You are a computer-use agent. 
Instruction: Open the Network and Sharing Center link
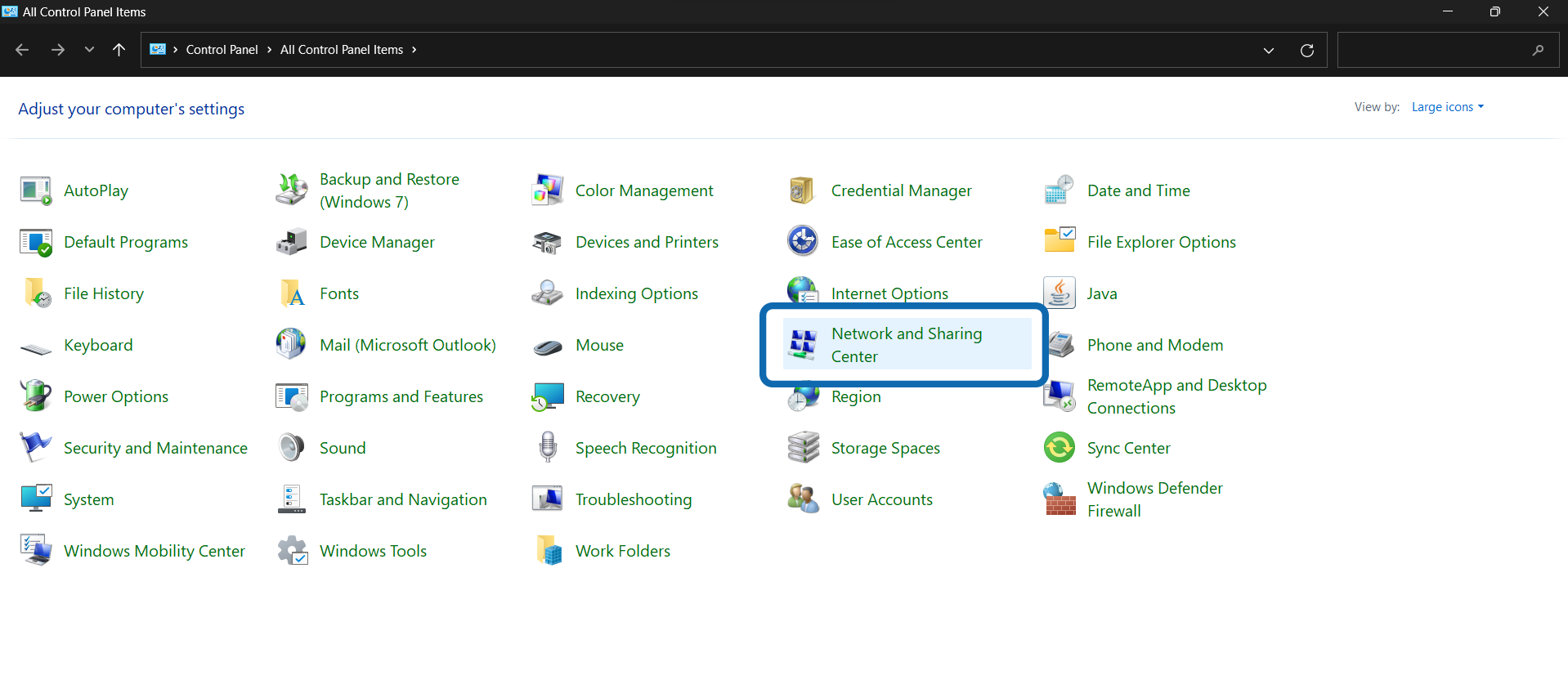(x=906, y=345)
